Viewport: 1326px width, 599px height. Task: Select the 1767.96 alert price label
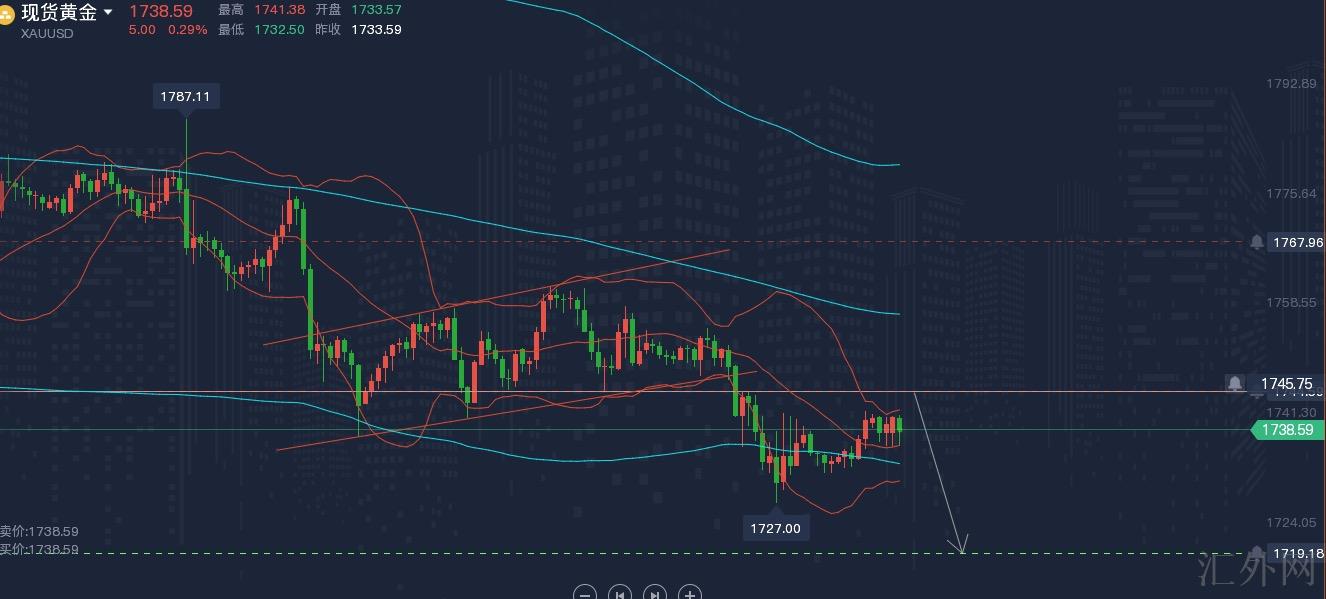[1296, 242]
